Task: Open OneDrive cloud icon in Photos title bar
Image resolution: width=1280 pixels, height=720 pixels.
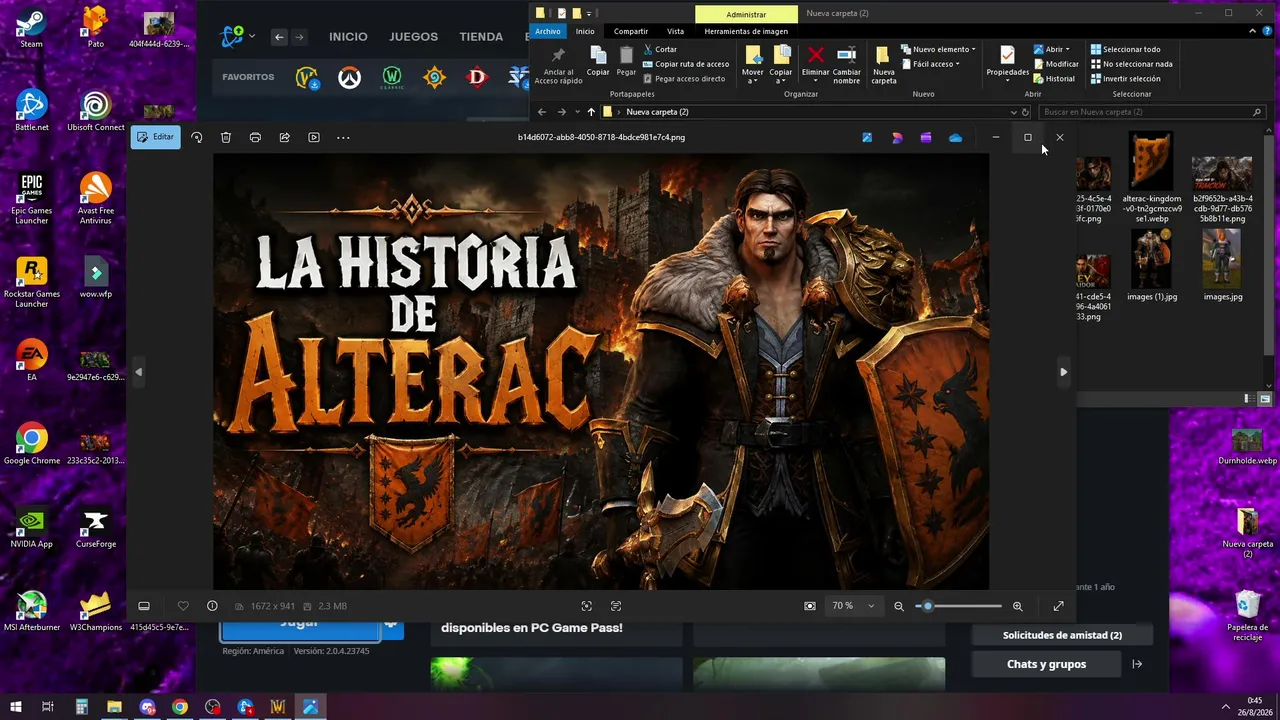Action: coord(955,138)
